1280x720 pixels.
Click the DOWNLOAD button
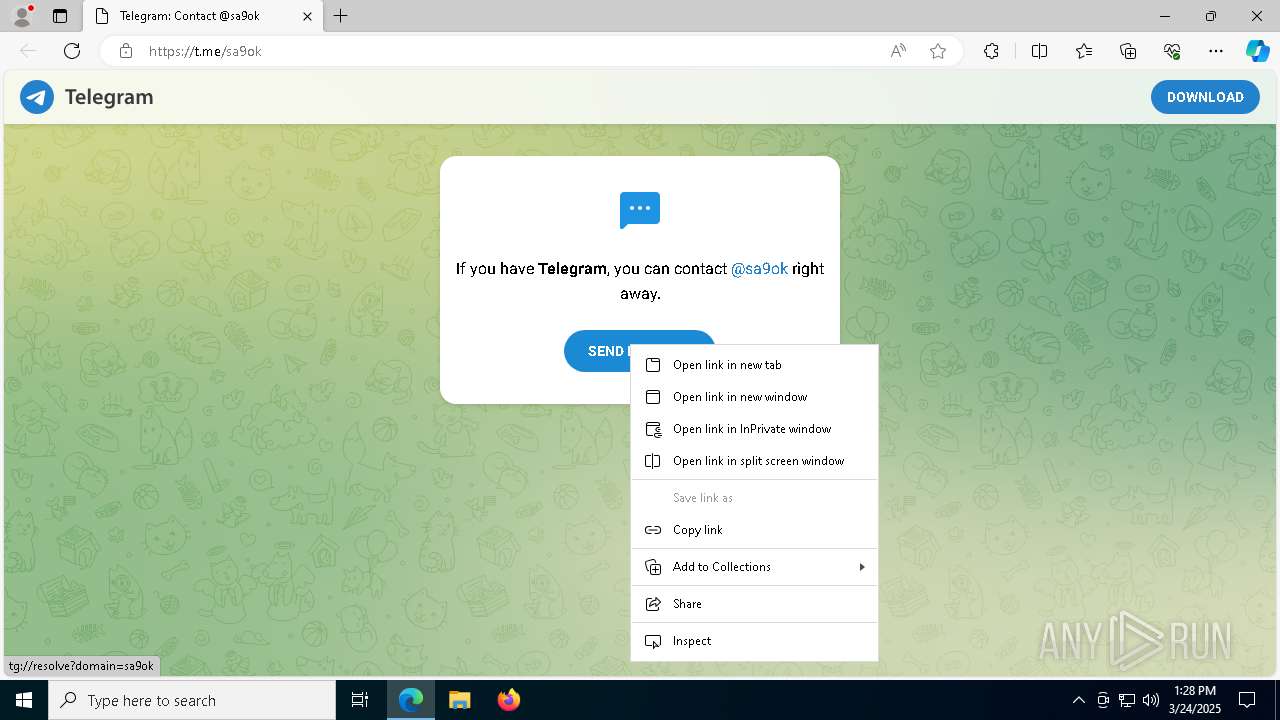1205,97
